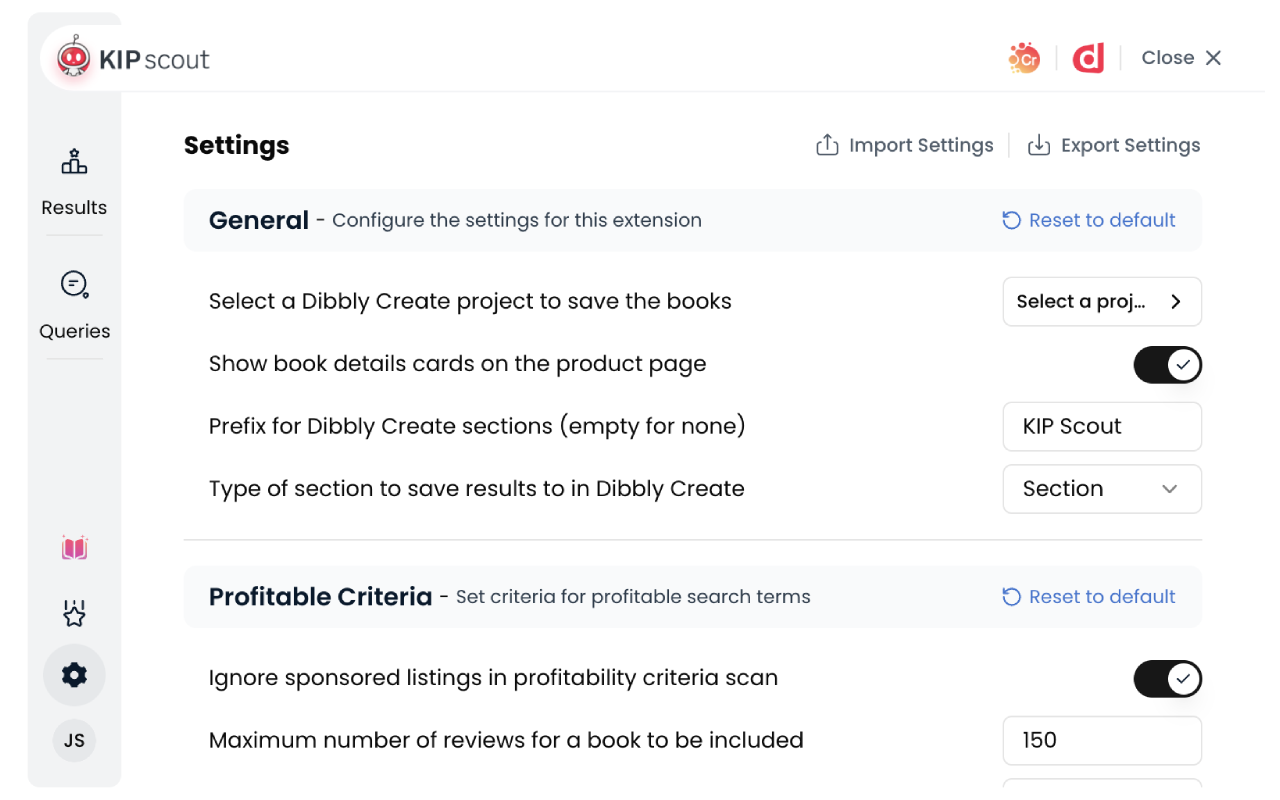Click the Import Settings upload icon
The height and width of the screenshot is (800, 1280).
pyautogui.click(x=827, y=146)
